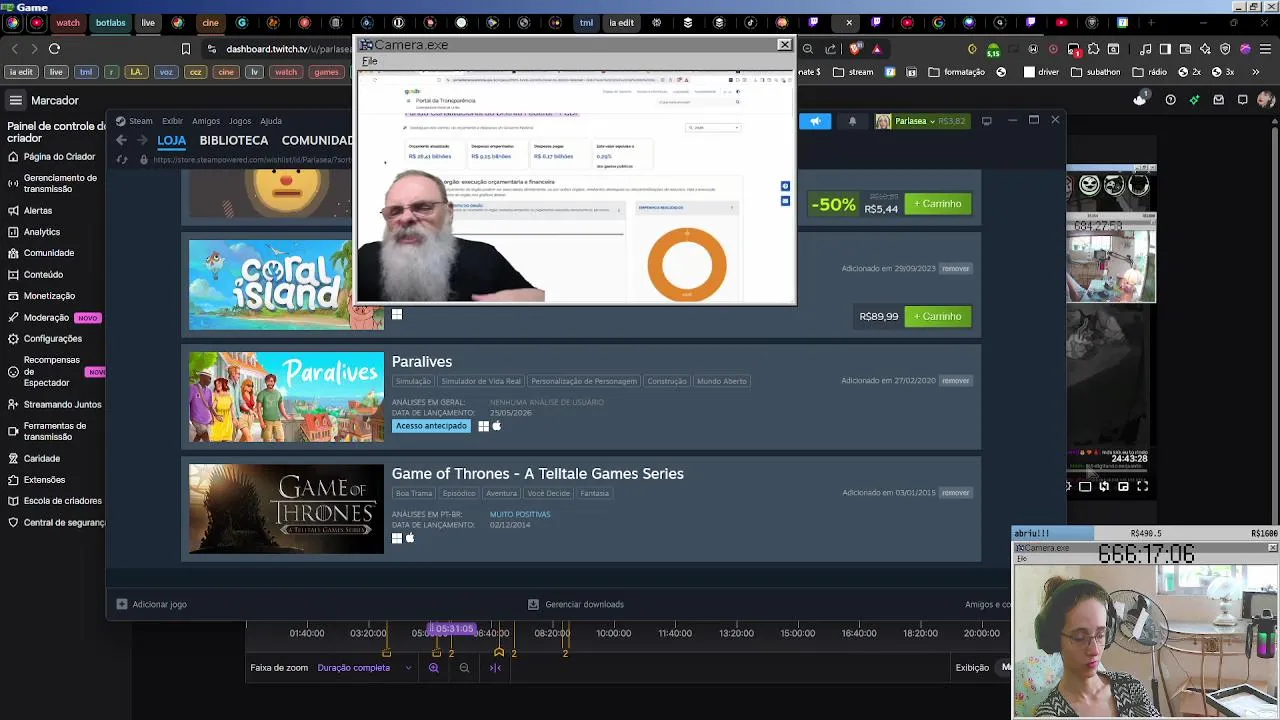The height and width of the screenshot is (720, 1280).
Task: Open the music note playlist icon
Action: point(1145,48)
